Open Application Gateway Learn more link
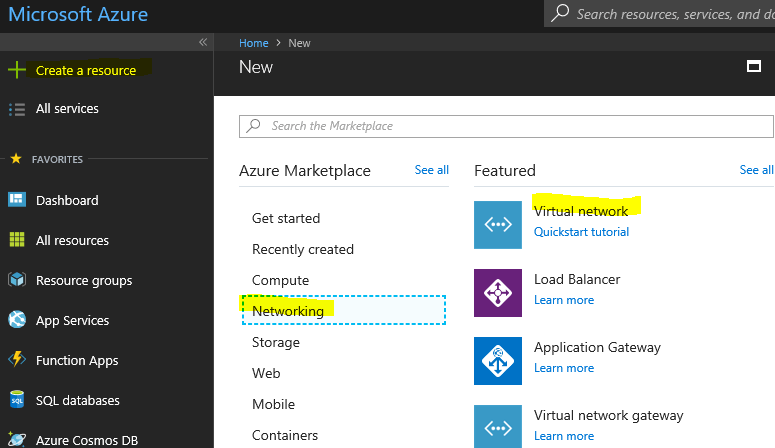This screenshot has height=448, width=775. 564,368
